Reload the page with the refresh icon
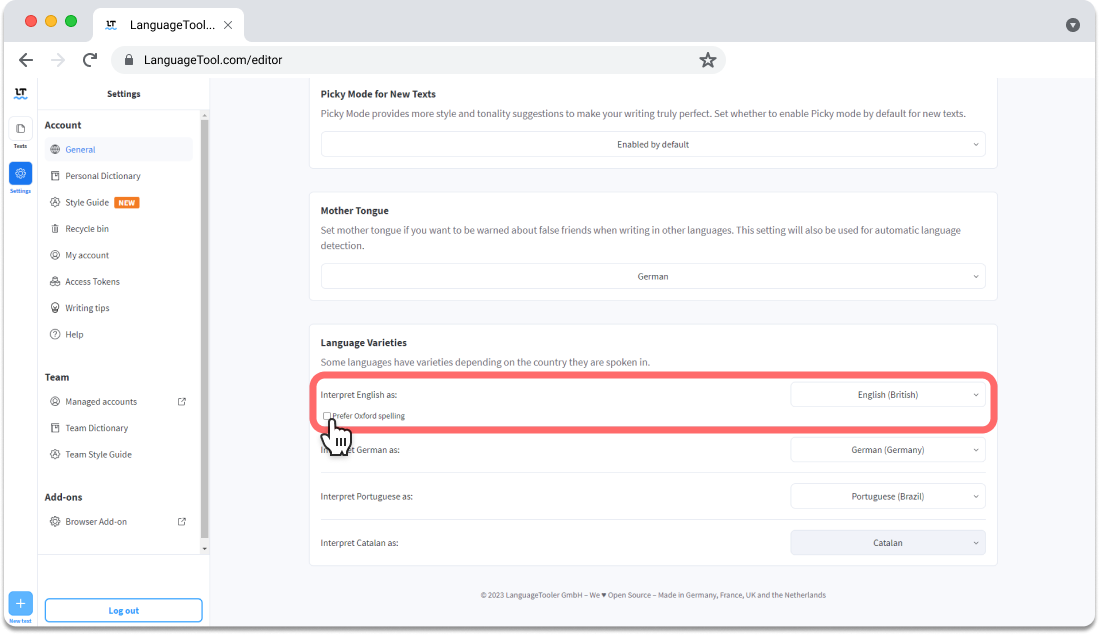 [x=90, y=60]
